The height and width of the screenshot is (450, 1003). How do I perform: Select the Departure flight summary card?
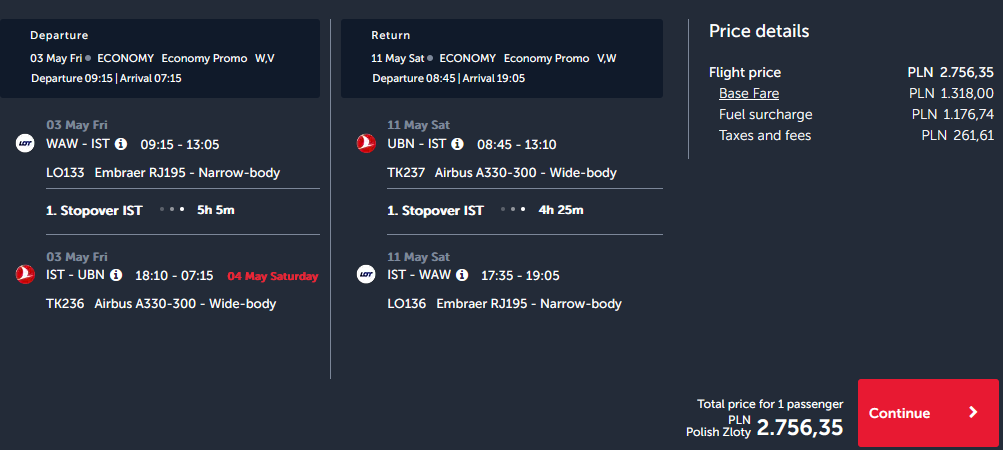[160, 58]
